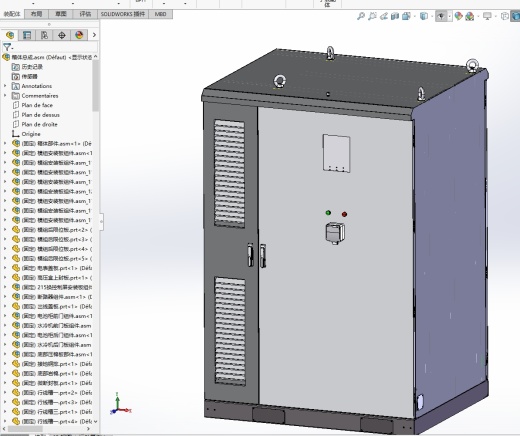This screenshot has width=520, height=436.
Task: Click the feature tree filter input field
Action: [50, 47]
